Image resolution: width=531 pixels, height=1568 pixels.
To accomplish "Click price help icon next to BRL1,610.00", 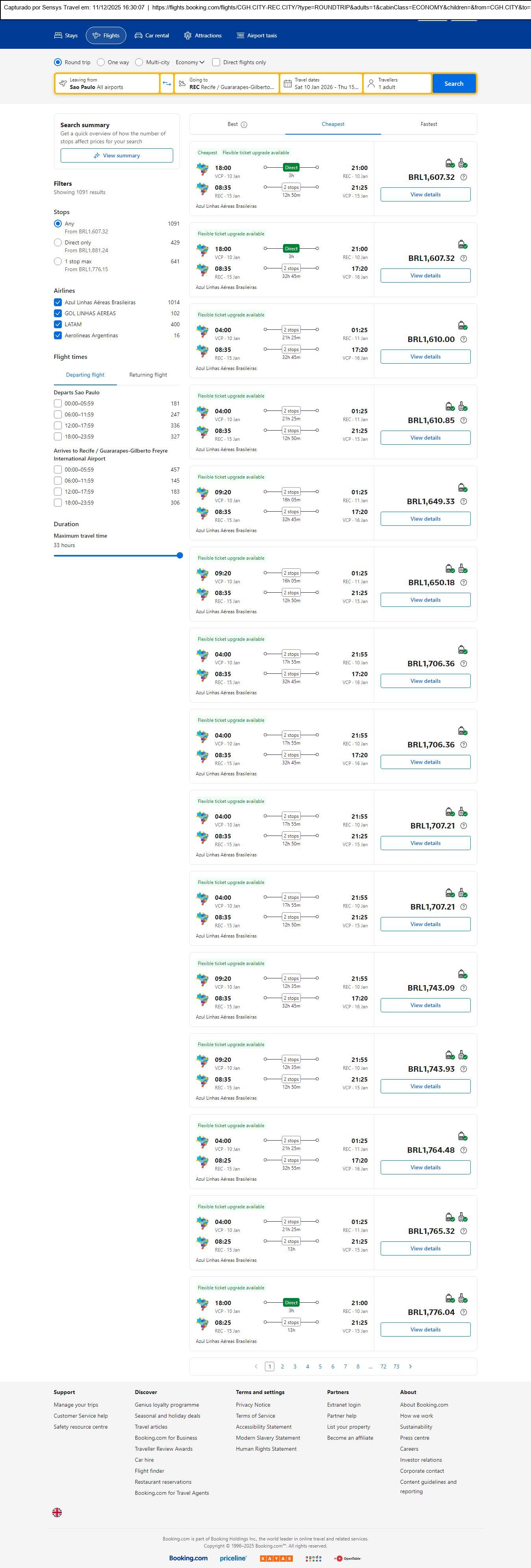I will point(463,340).
